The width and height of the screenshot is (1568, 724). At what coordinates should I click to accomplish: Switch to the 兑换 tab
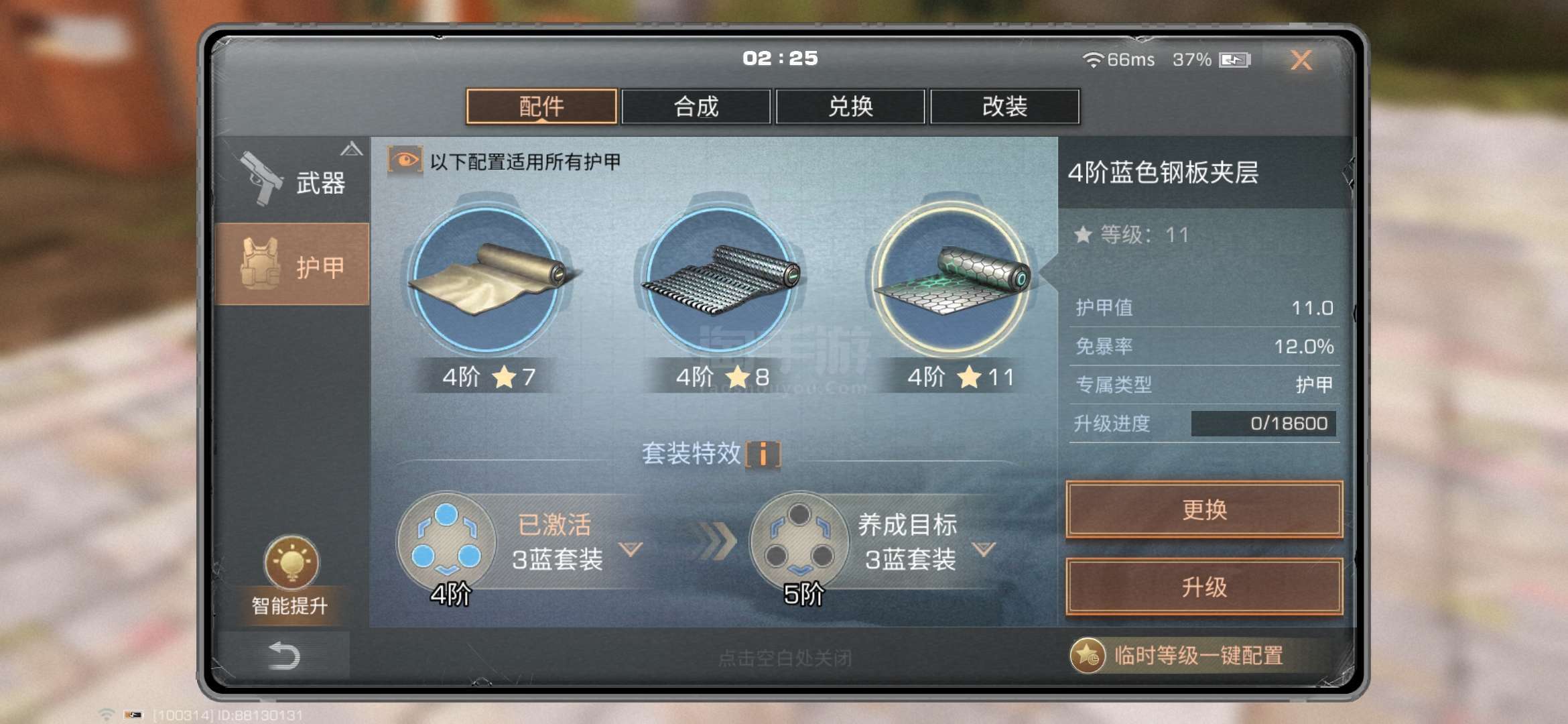tap(850, 106)
